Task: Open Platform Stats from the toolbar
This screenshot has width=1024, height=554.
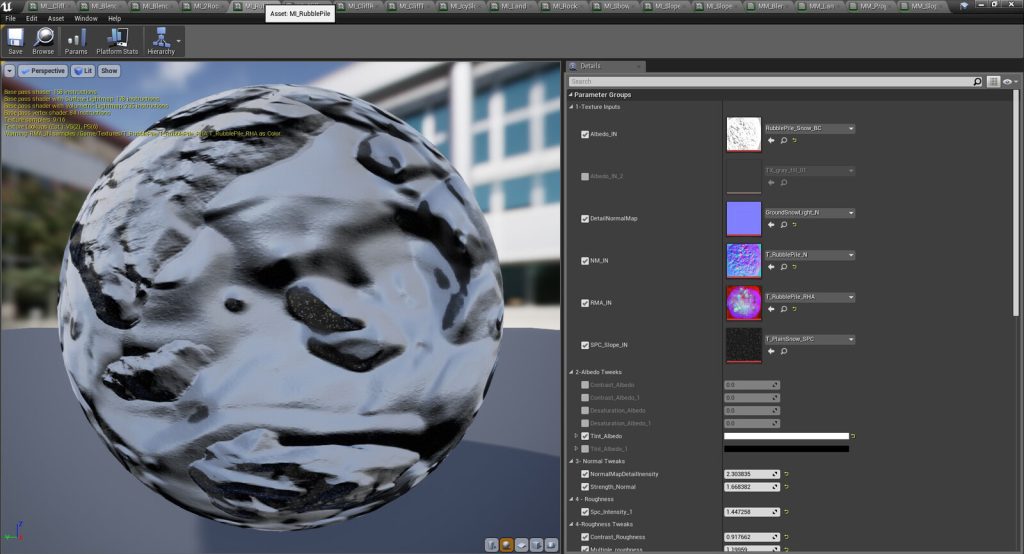Action: coord(117,40)
